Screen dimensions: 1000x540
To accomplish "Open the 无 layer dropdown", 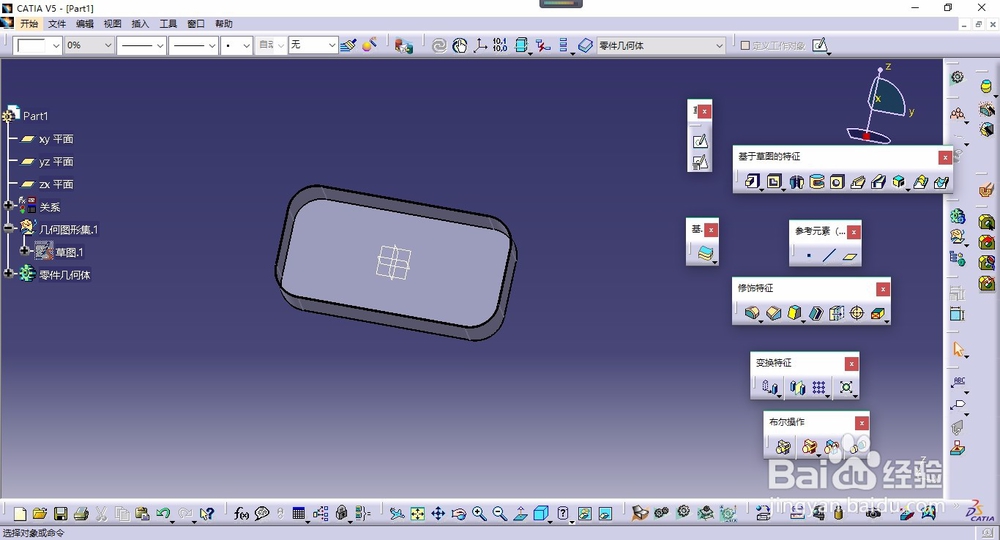I will [x=332, y=45].
